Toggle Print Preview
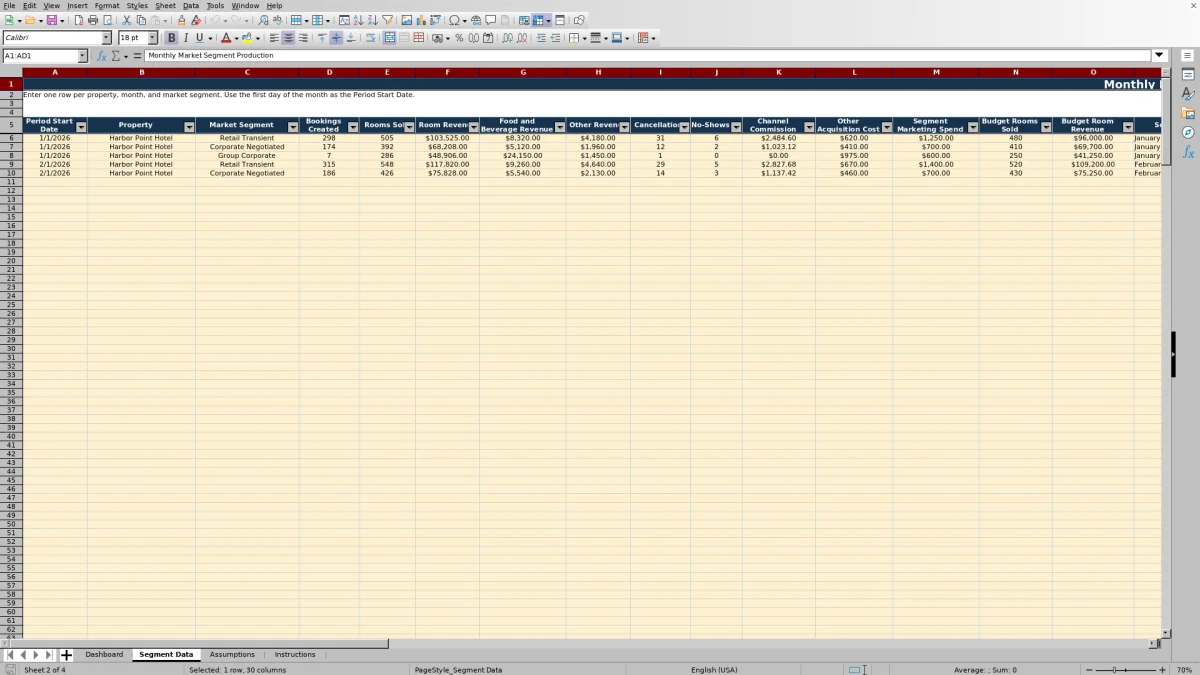The width and height of the screenshot is (1200, 675). tap(107, 20)
